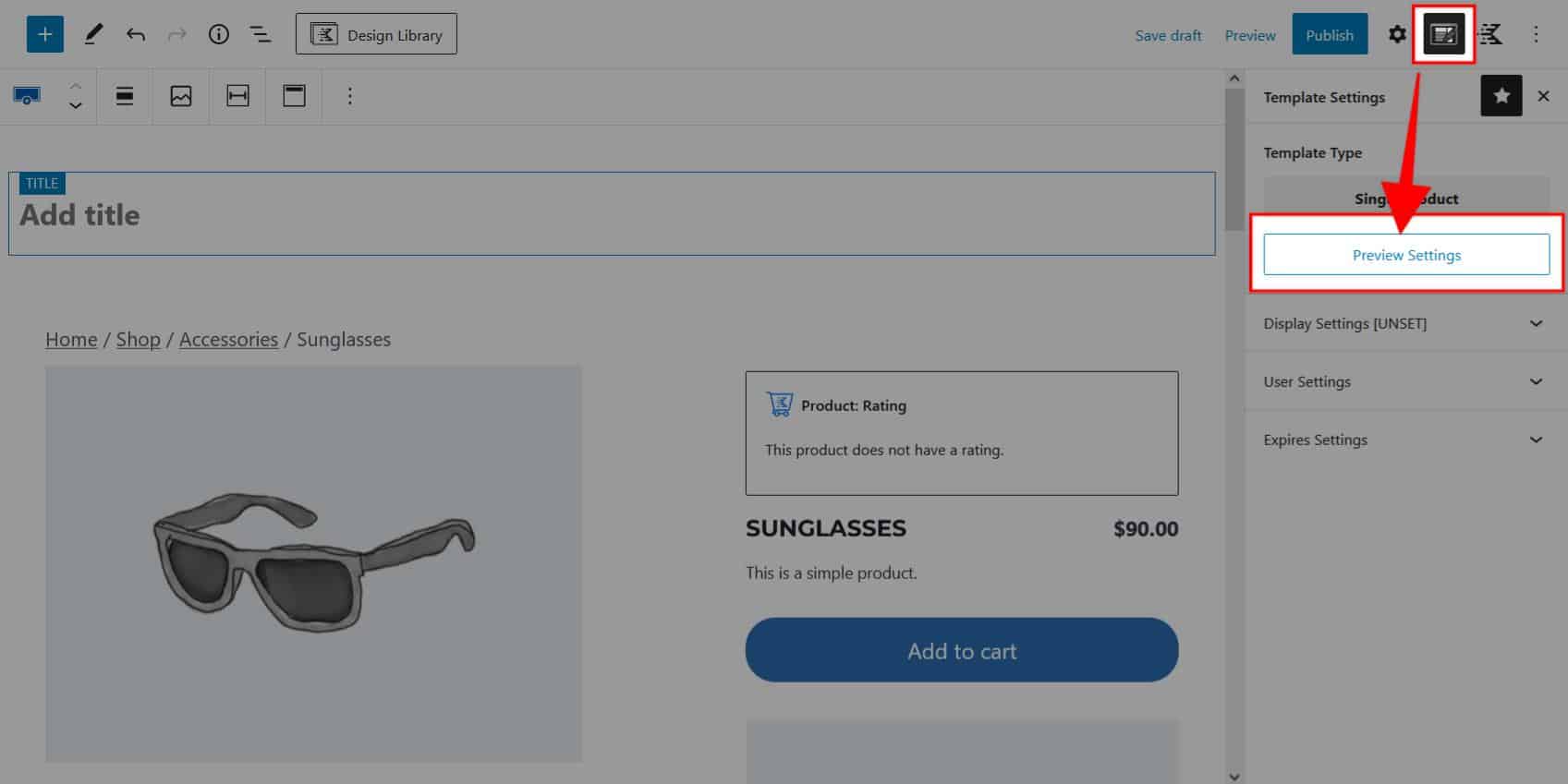This screenshot has width=1568, height=784.
Task: Open block toolbar more options menu
Action: pyautogui.click(x=349, y=96)
